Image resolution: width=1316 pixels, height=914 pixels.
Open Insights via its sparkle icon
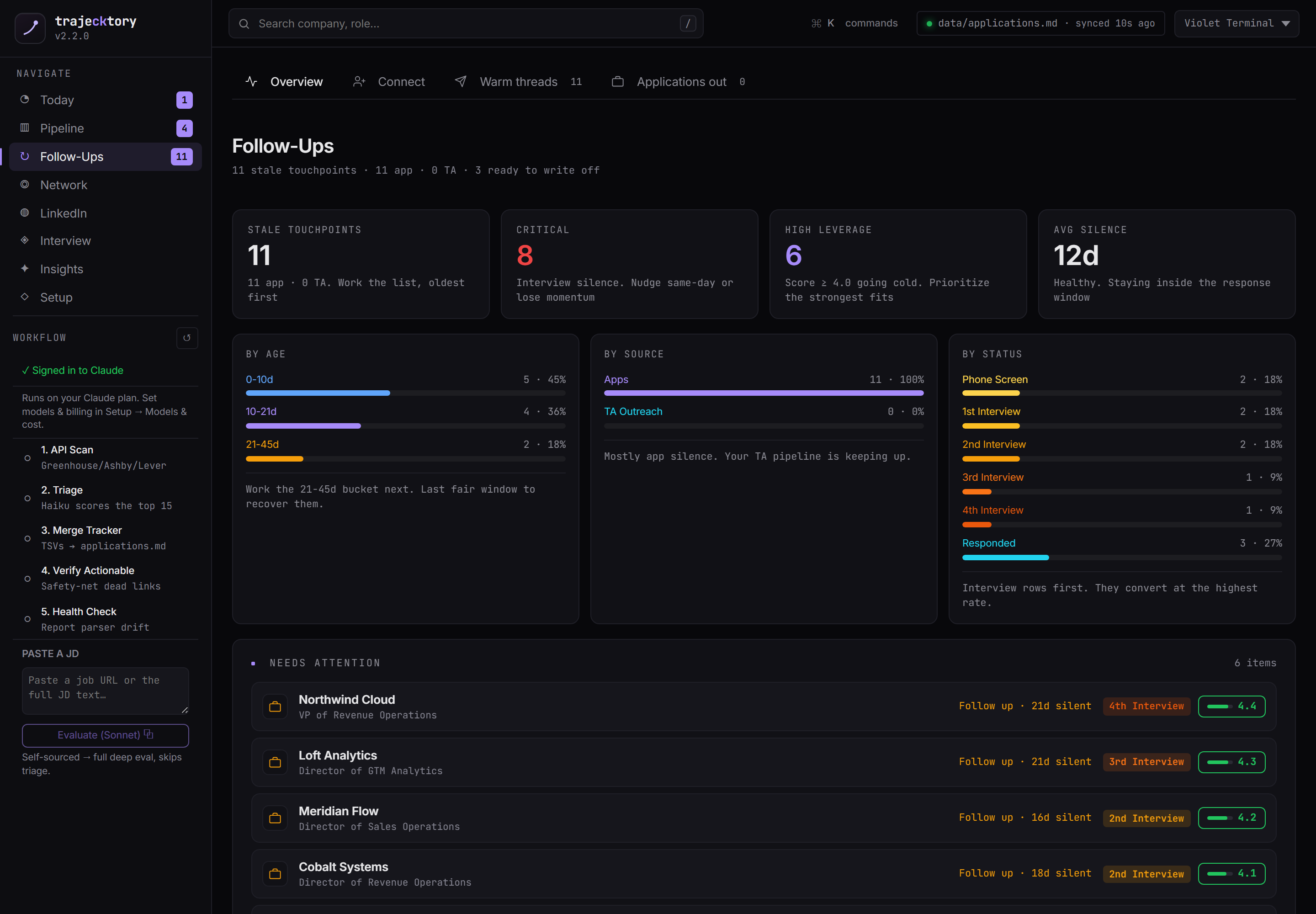[x=25, y=269]
